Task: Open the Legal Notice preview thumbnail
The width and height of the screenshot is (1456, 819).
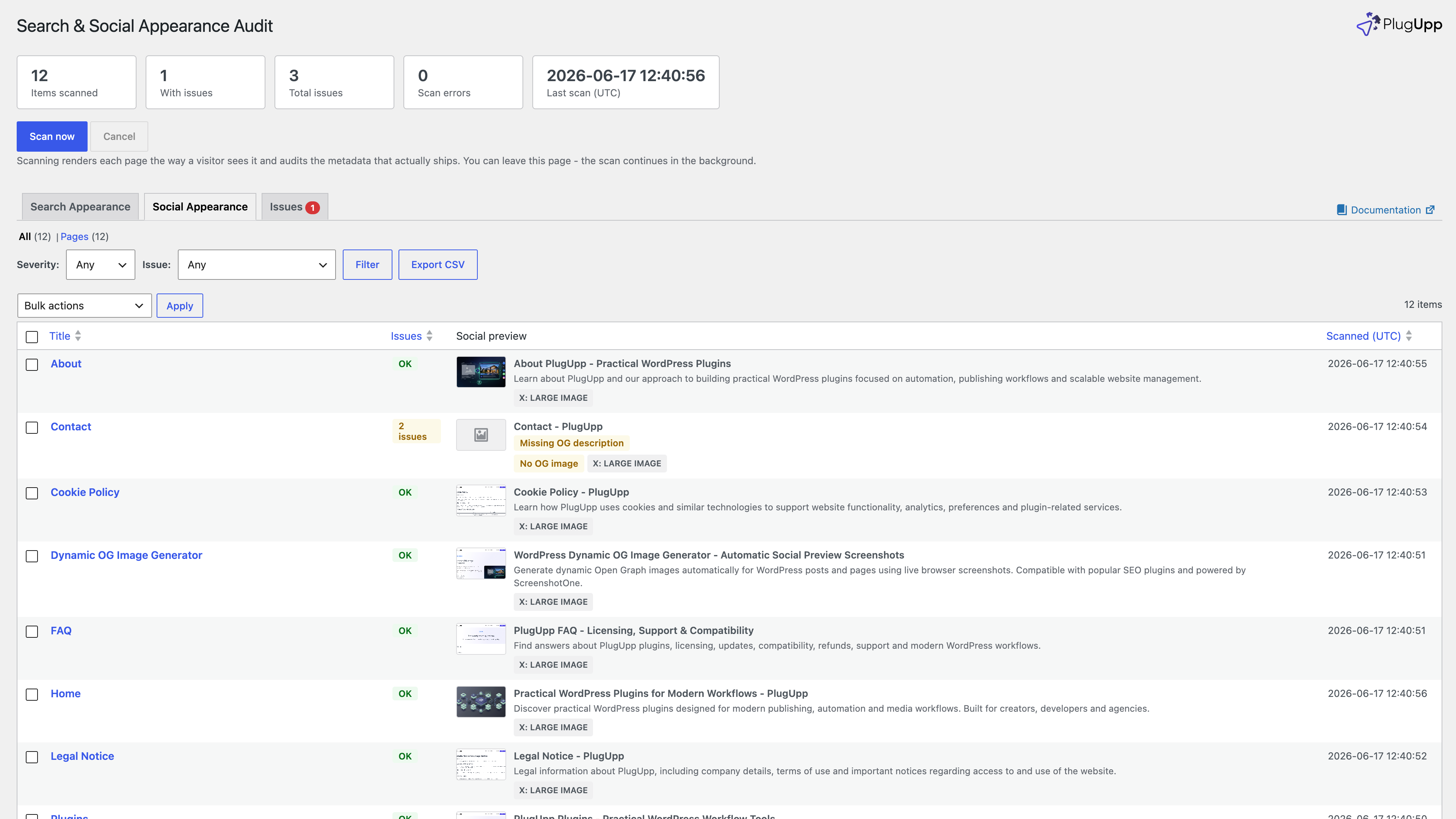Action: point(481,764)
